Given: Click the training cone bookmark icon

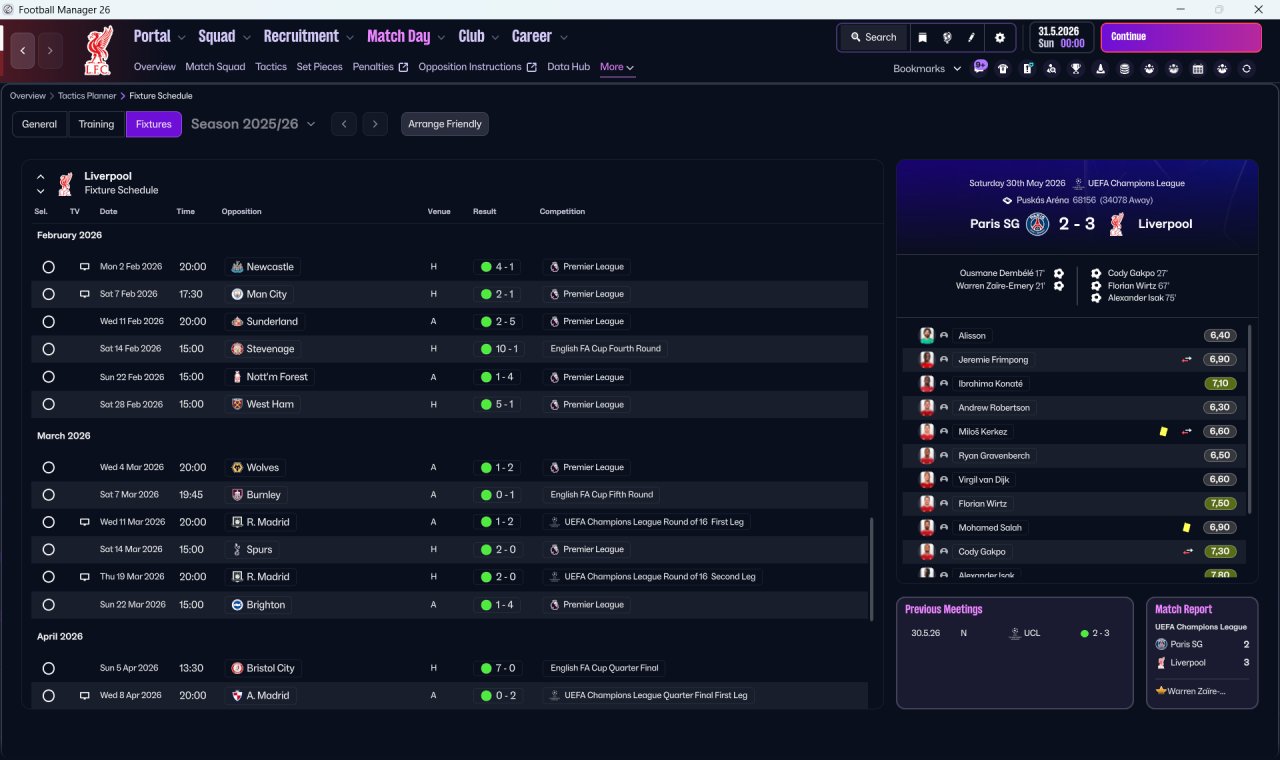Looking at the screenshot, I should (1100, 68).
